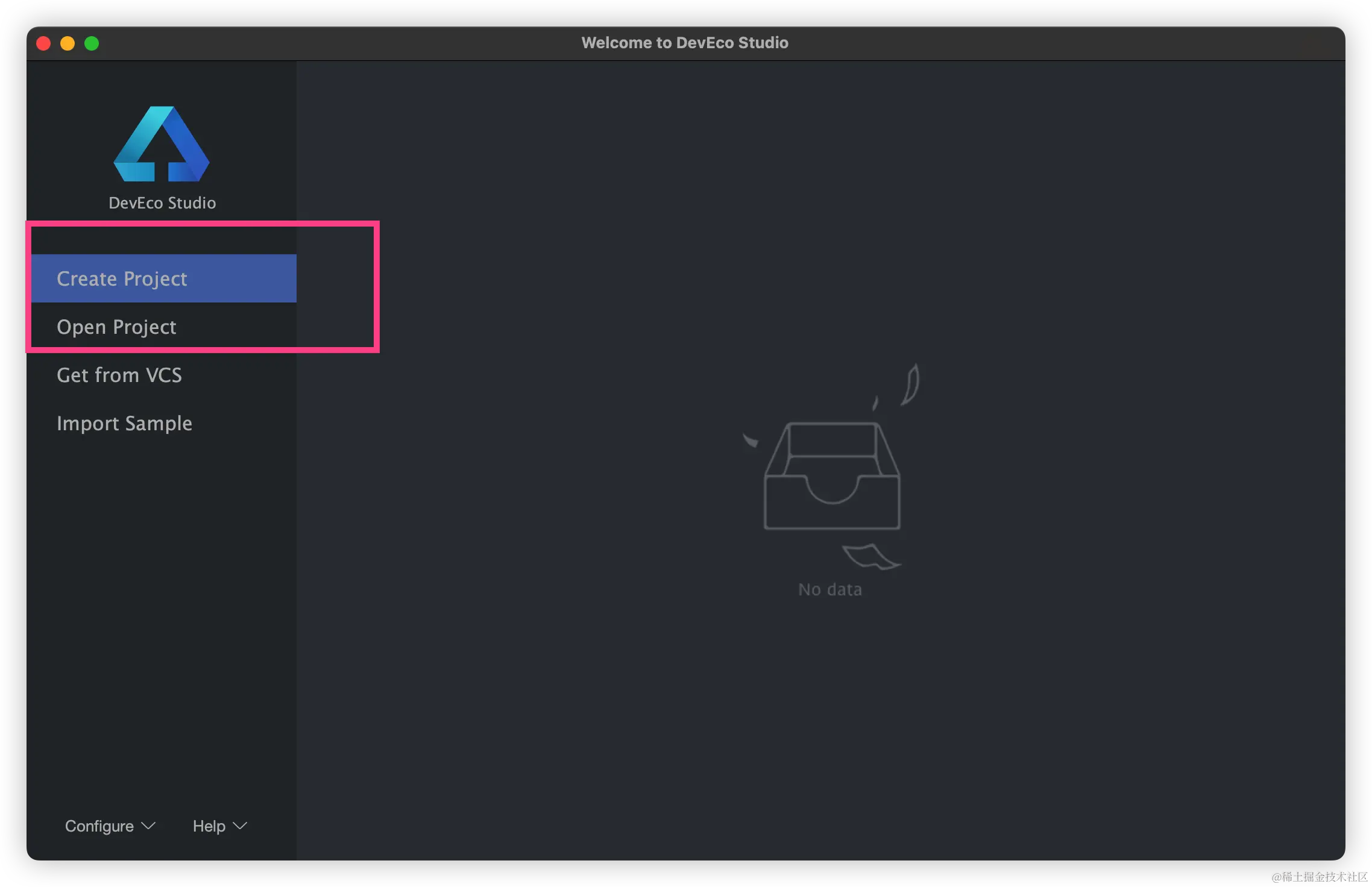Open the Import Sample option
1372x887 pixels.
[x=124, y=423]
